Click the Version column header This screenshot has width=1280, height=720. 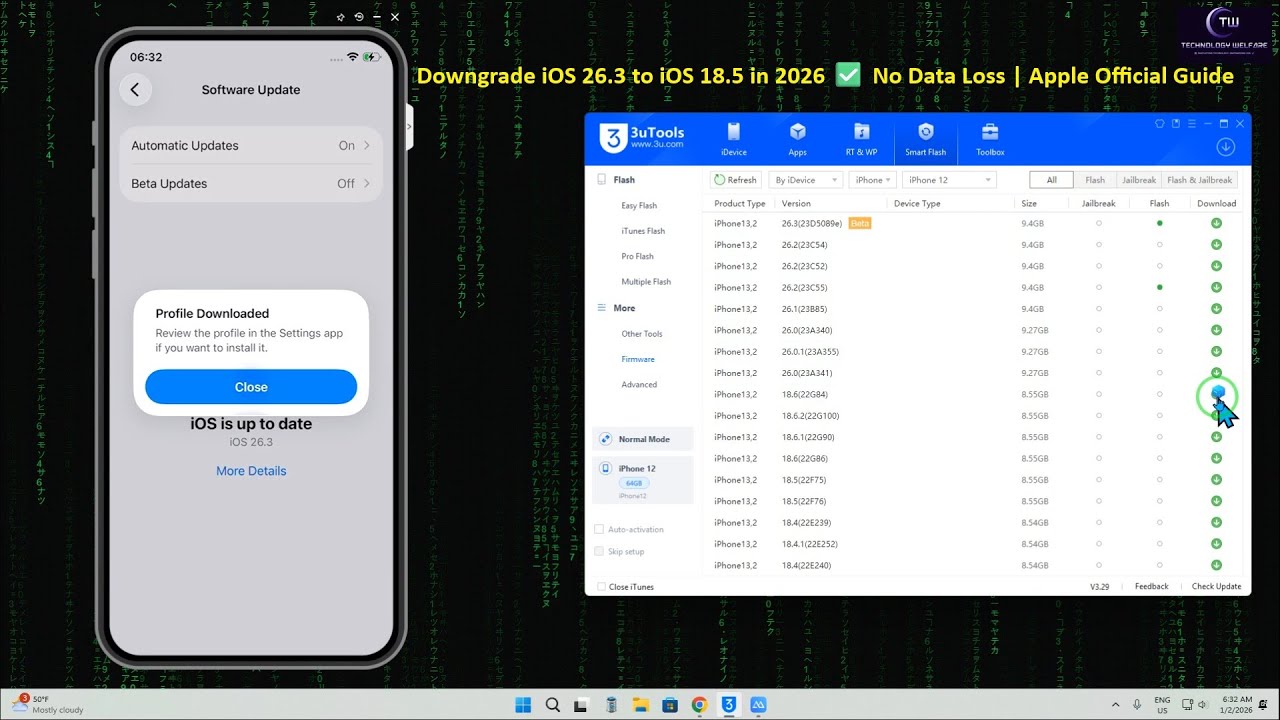pyautogui.click(x=796, y=204)
